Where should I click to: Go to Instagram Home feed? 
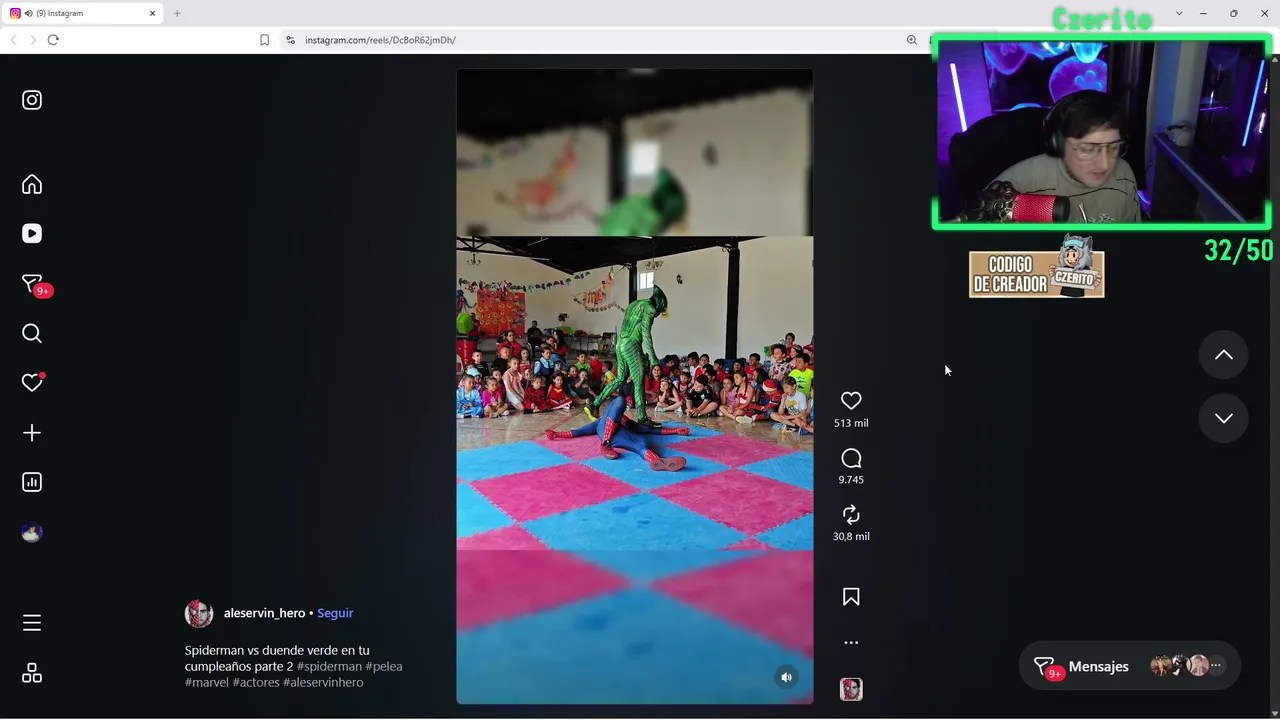pos(32,184)
